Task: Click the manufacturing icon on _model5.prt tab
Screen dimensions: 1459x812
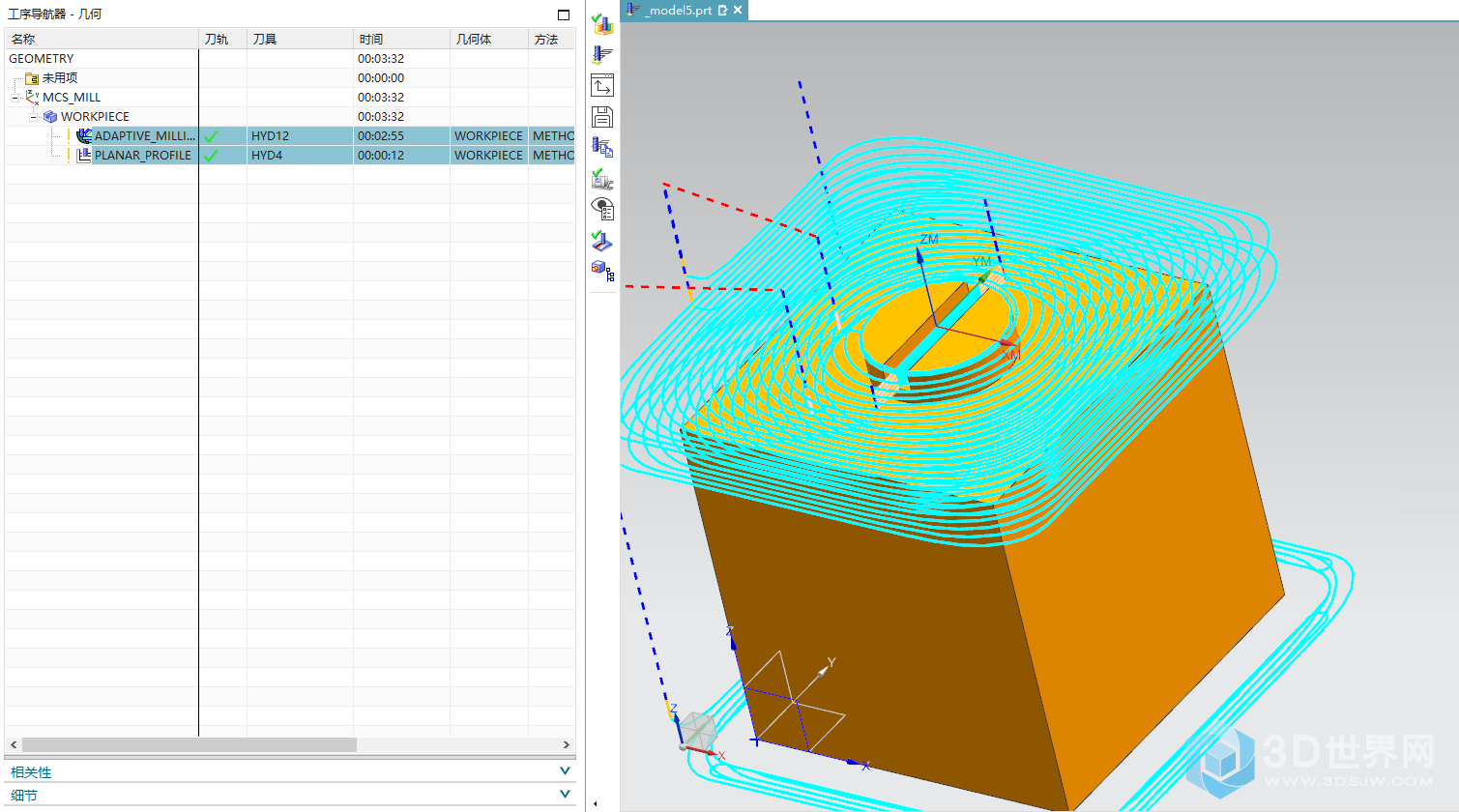Action: point(633,10)
